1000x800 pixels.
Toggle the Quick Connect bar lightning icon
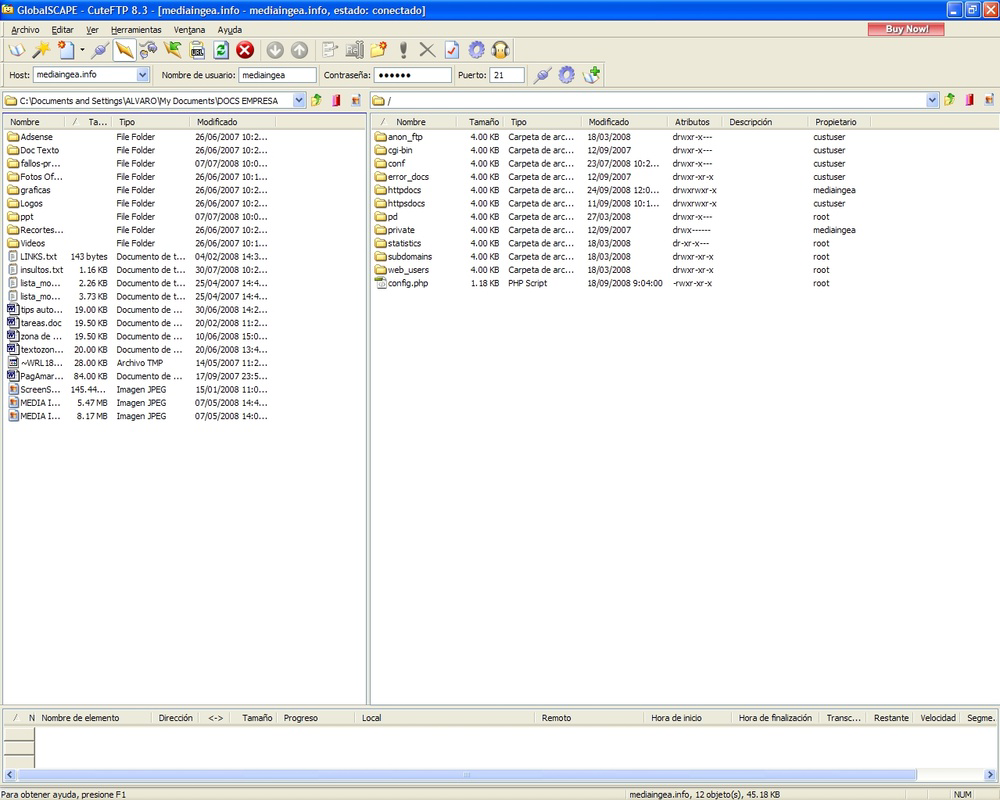point(124,50)
